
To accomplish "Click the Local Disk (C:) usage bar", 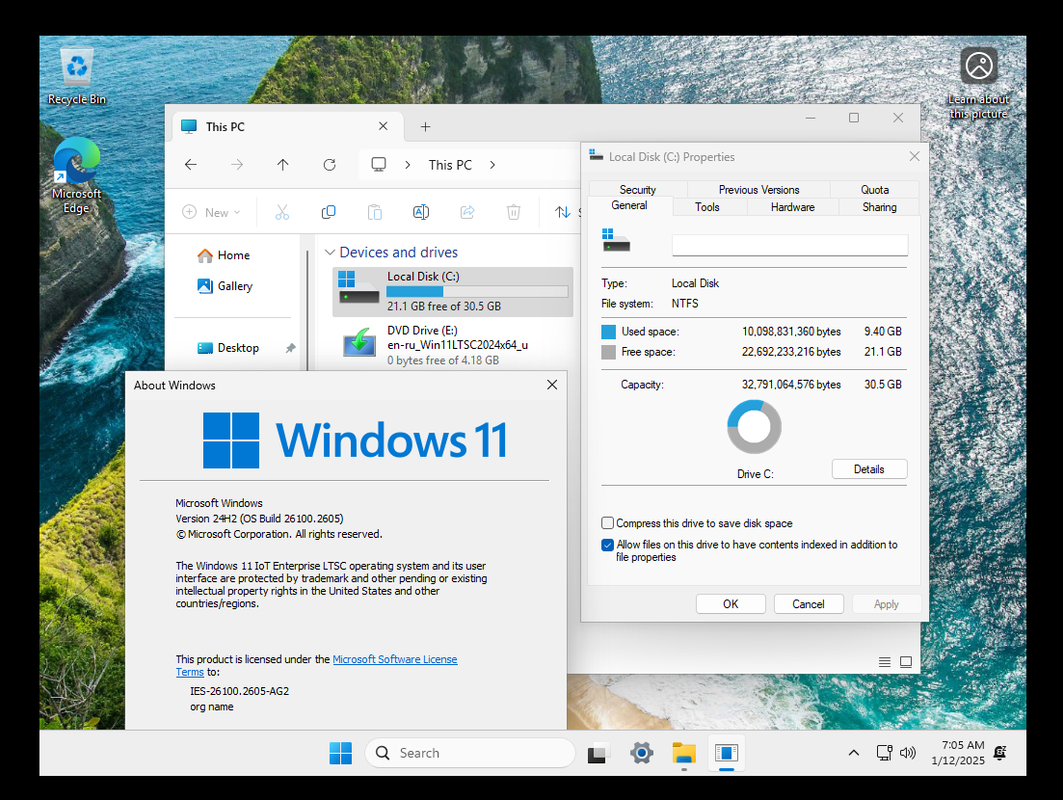I will 477,292.
